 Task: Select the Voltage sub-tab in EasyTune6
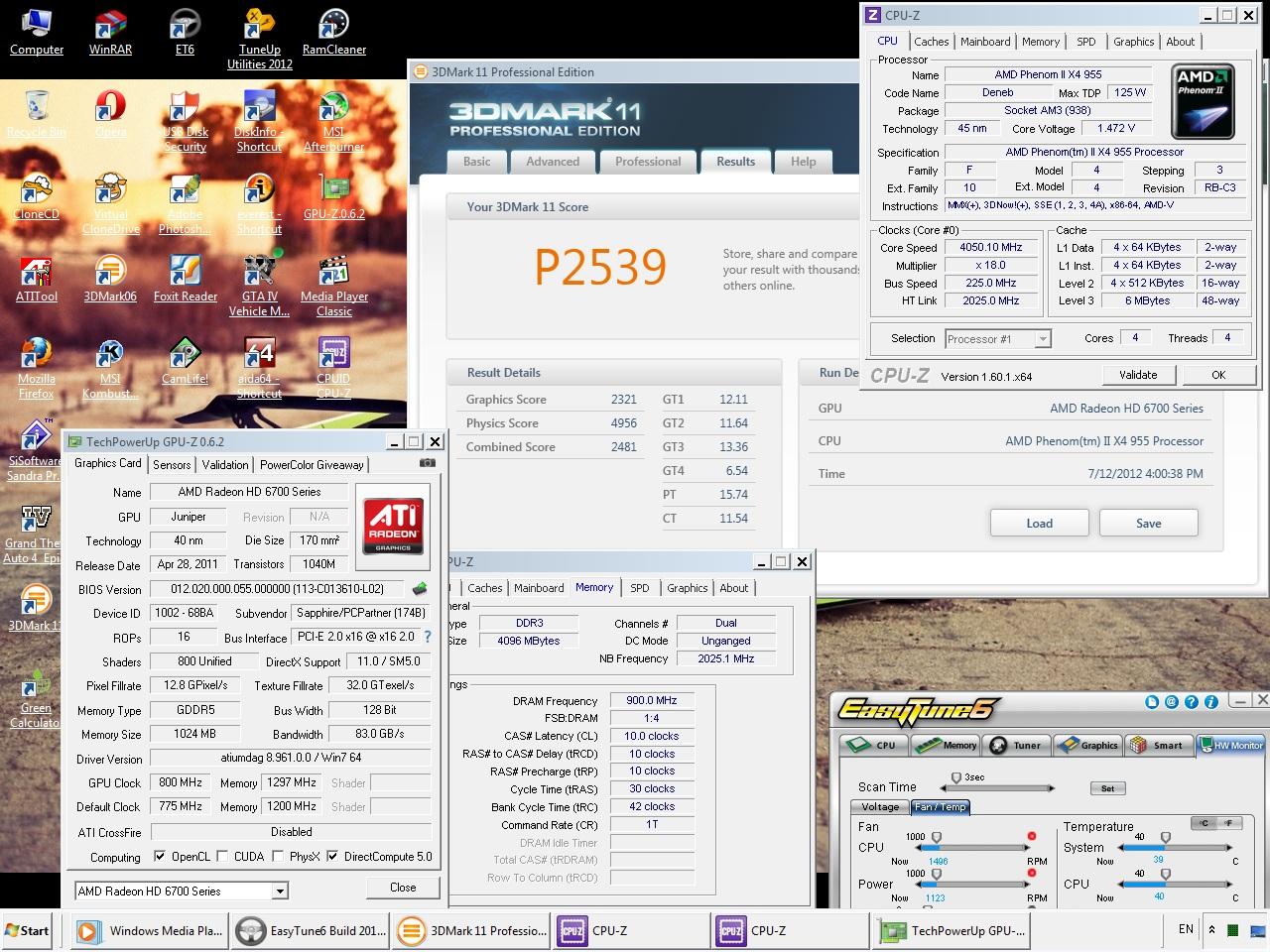pyautogui.click(x=880, y=807)
